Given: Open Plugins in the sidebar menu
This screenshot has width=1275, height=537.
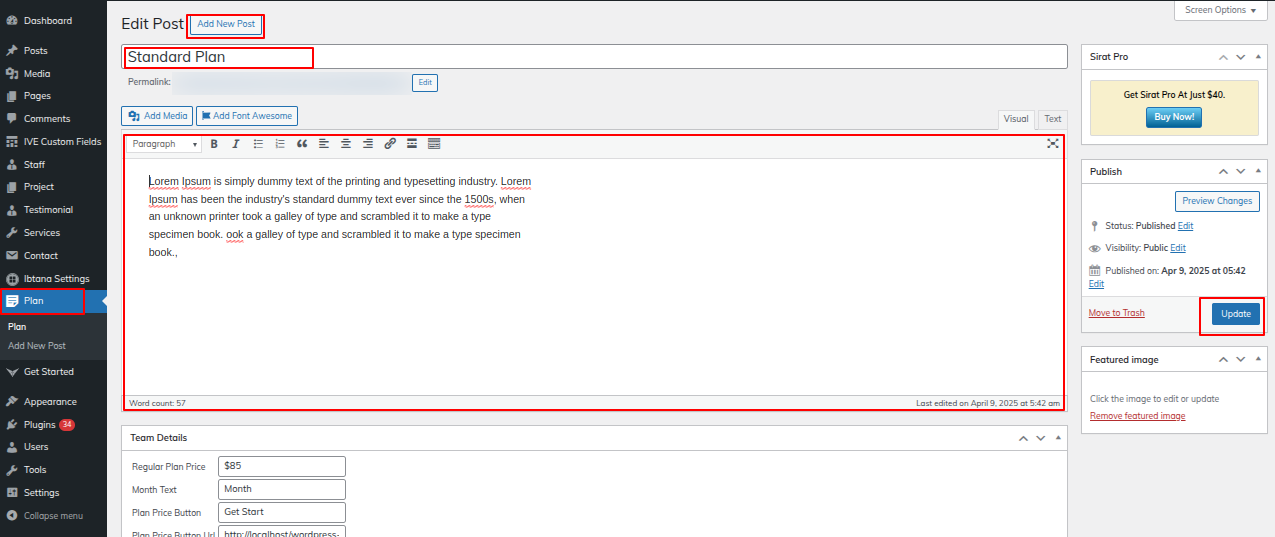Looking at the screenshot, I should [x=40, y=425].
